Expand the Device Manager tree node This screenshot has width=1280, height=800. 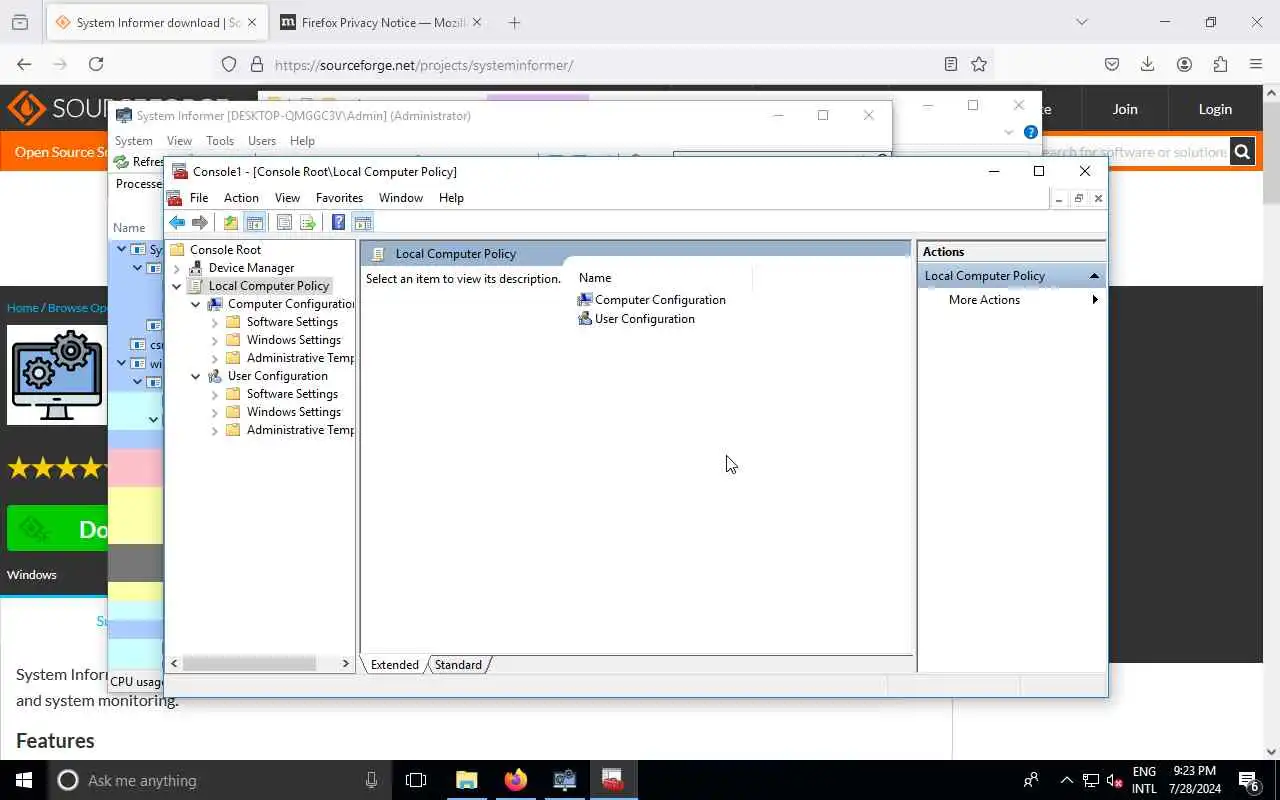coord(177,268)
